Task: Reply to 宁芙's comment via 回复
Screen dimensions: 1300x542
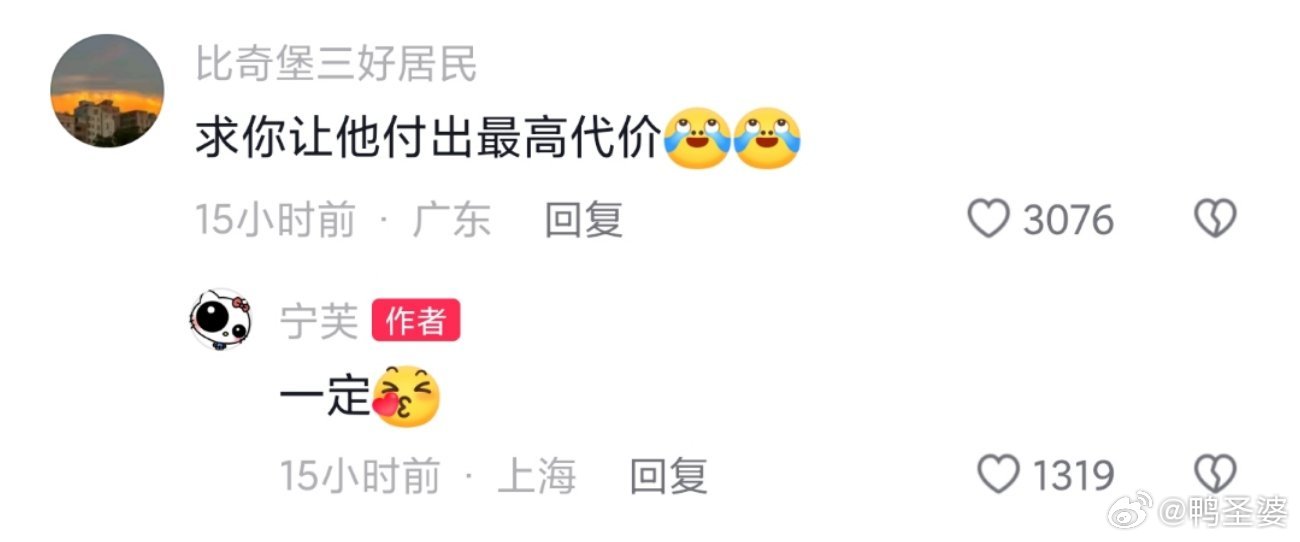Action: [669, 476]
